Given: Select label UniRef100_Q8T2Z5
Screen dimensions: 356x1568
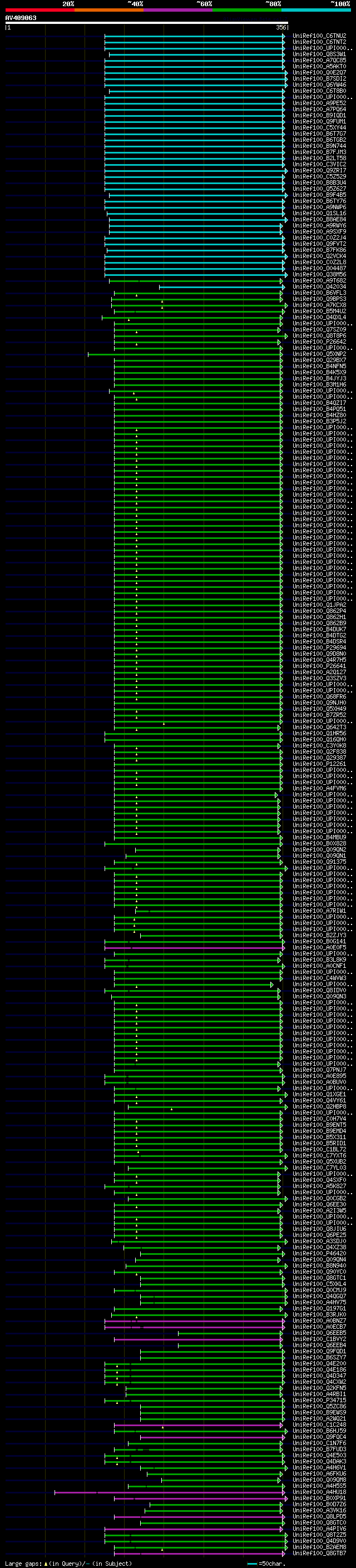Looking at the screenshot, I should tap(319, 1535).
